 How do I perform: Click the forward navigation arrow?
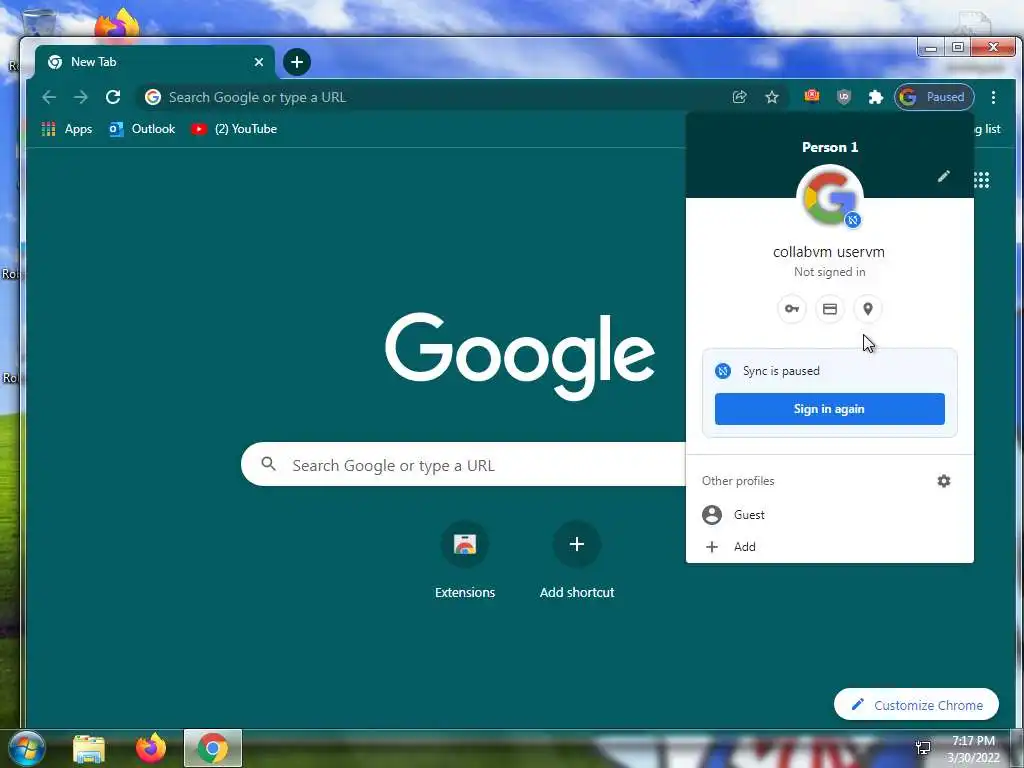80,97
